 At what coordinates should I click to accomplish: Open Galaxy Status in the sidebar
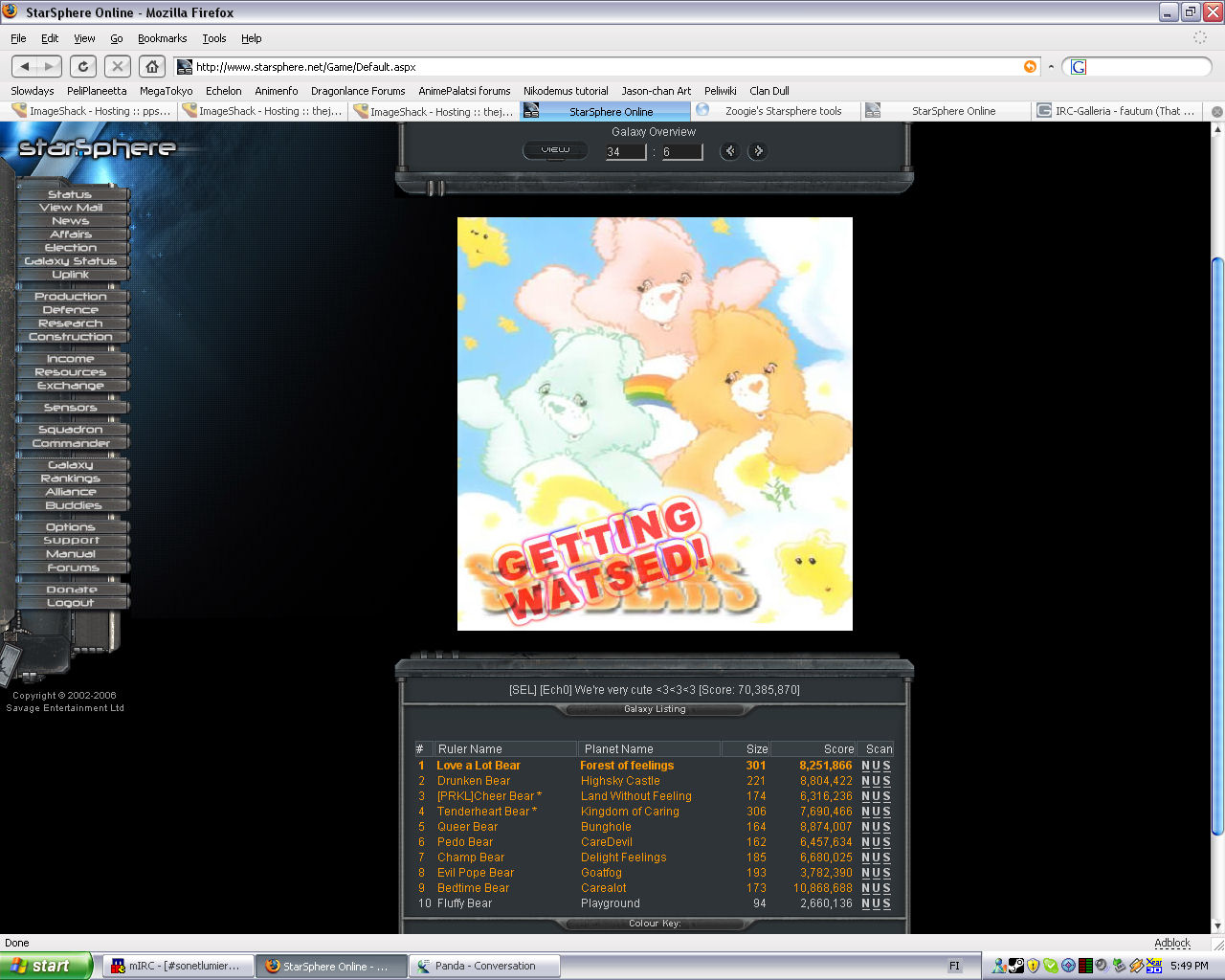70,261
